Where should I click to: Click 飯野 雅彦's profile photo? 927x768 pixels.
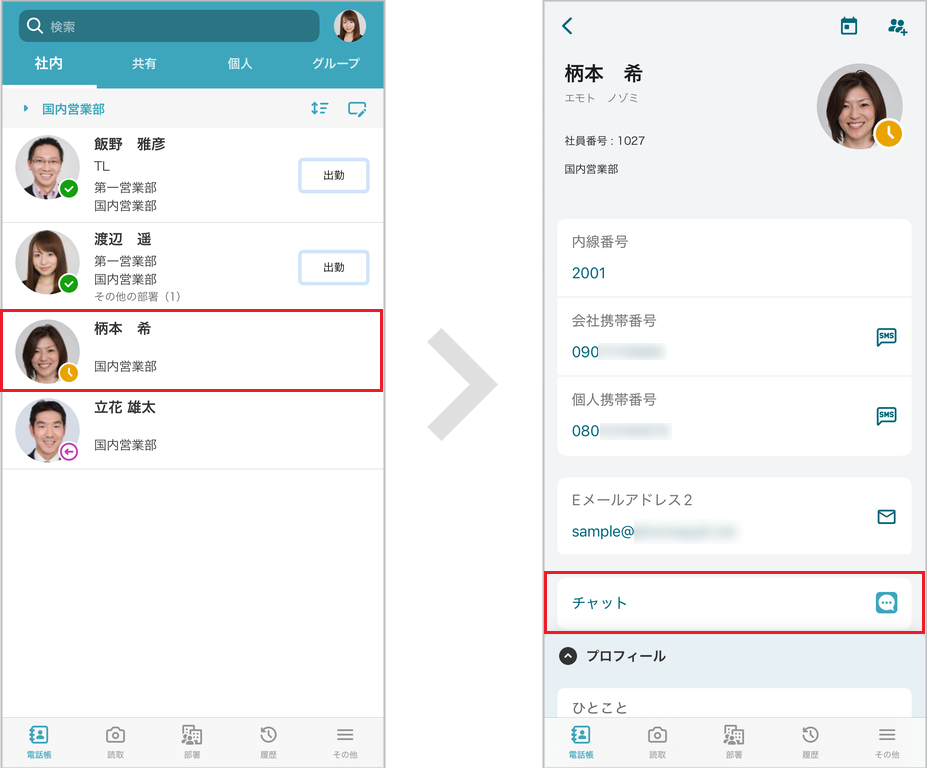pos(47,168)
